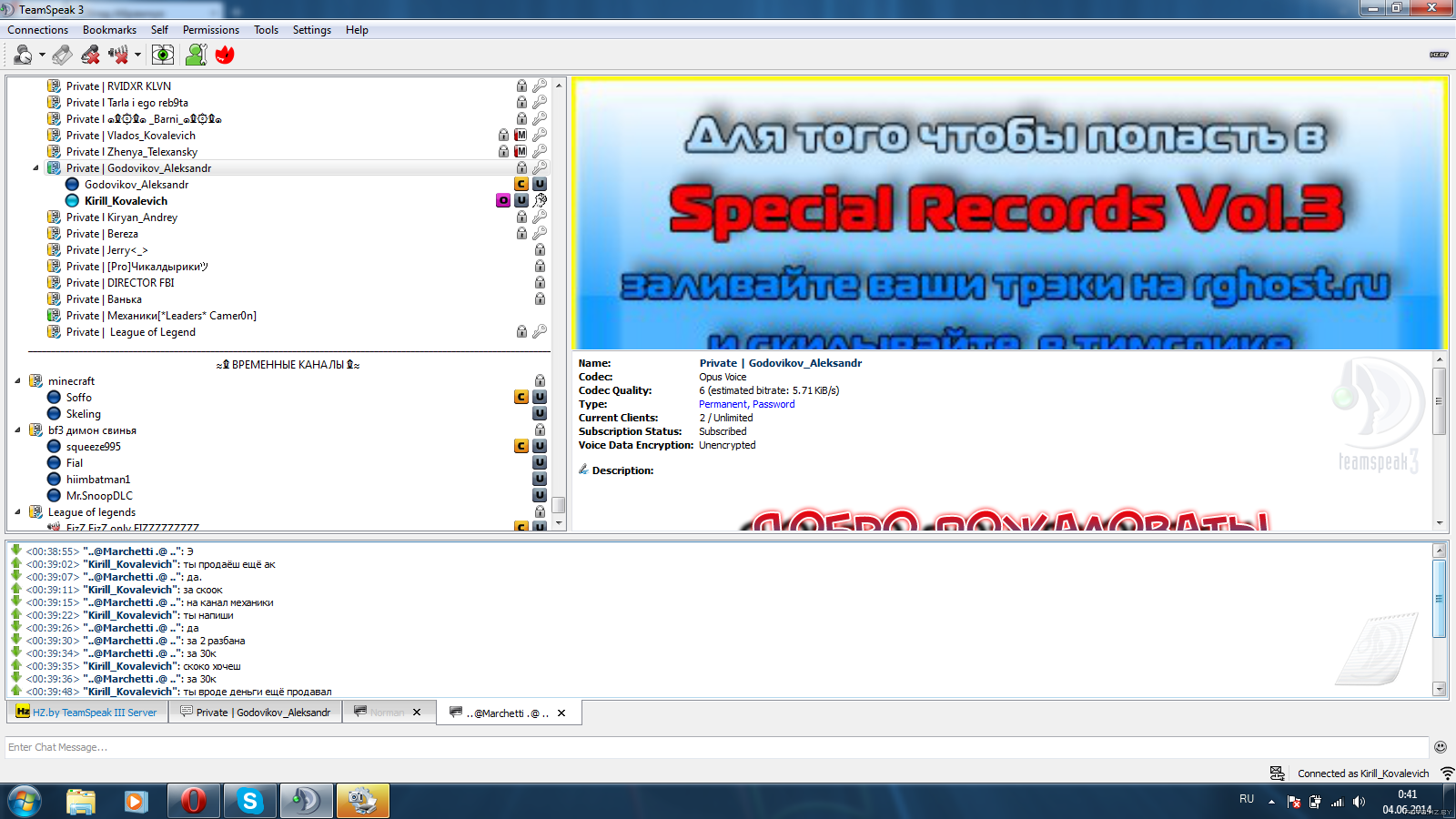Open Skype from the Windows taskbar
The width and height of the screenshot is (1456, 819).
pos(249,801)
